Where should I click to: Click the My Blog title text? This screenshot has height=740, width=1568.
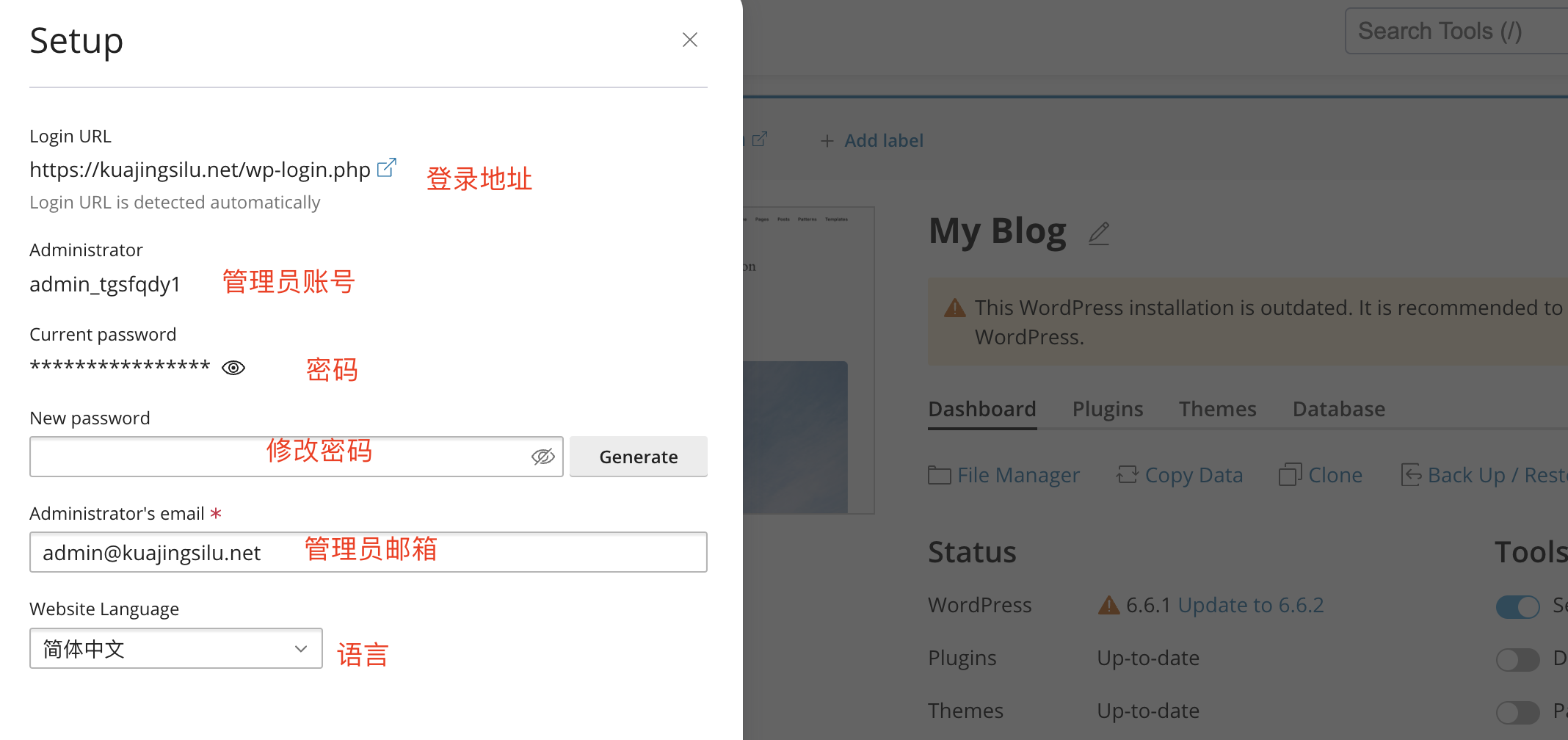(998, 231)
